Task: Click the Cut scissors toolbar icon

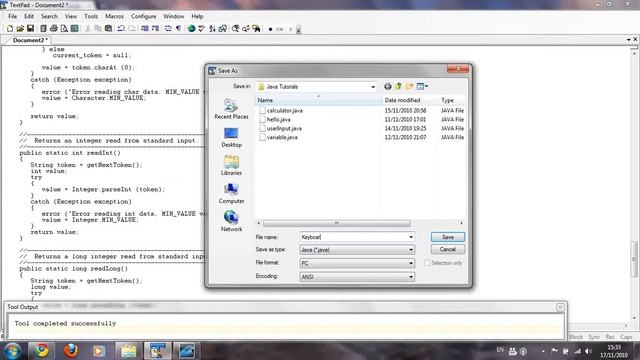Action: coord(87,29)
